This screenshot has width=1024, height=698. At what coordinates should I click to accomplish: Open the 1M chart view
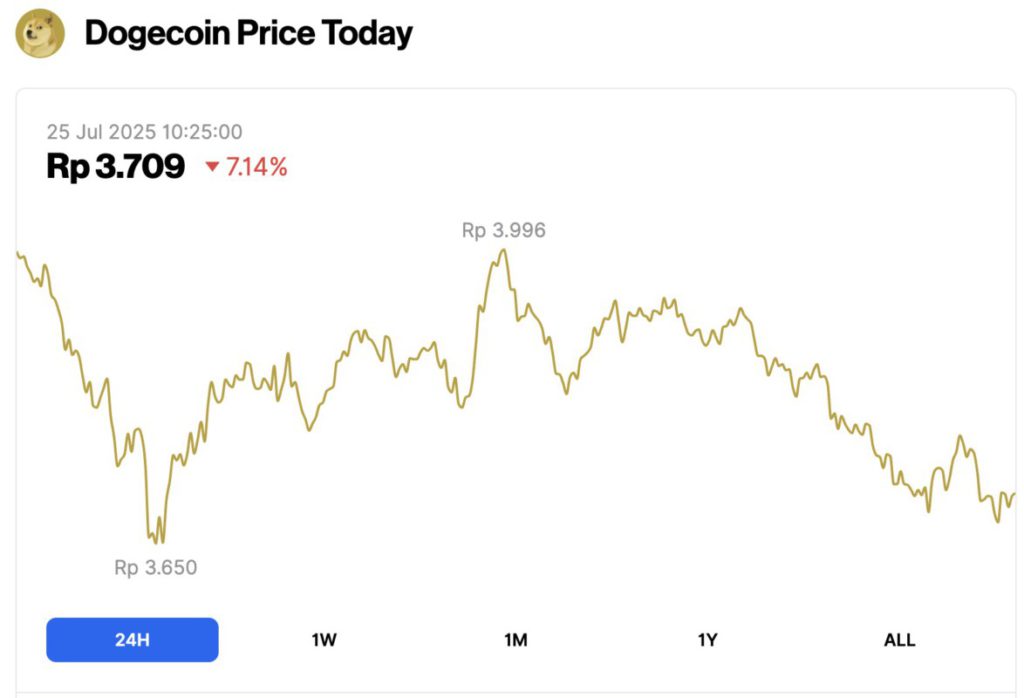coord(515,639)
